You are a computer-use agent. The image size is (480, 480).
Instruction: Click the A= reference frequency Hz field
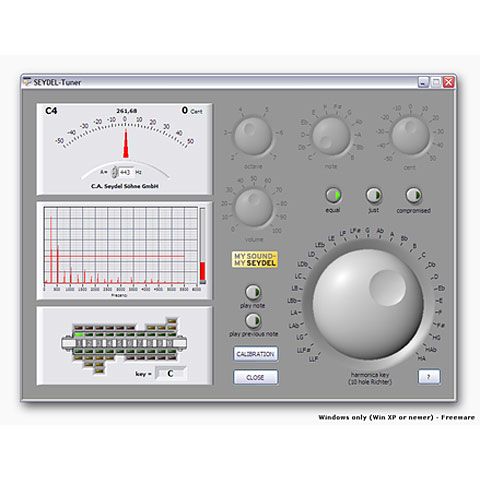click(125, 172)
